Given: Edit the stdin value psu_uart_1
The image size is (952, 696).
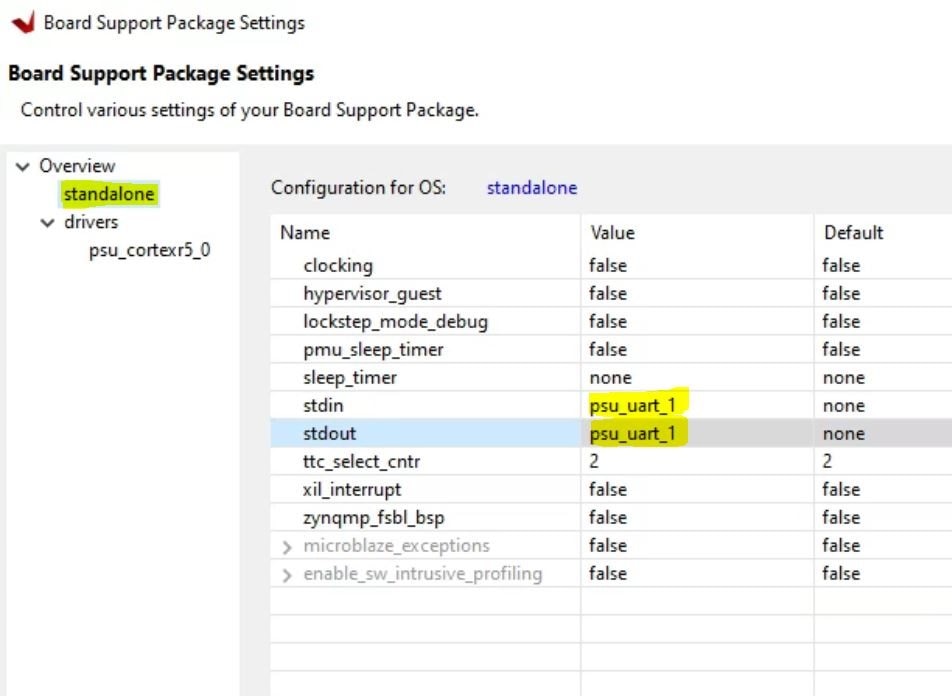Looking at the screenshot, I should [640, 405].
